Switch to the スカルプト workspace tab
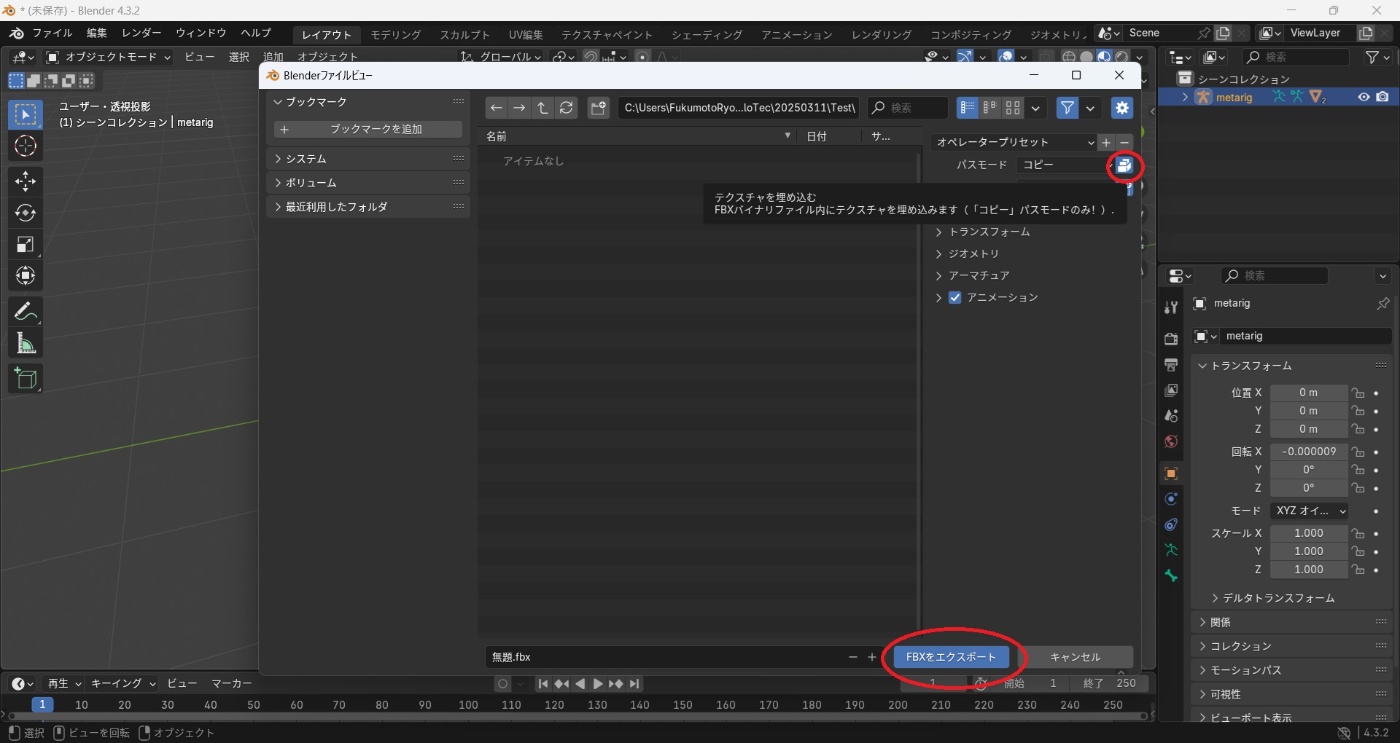The width and height of the screenshot is (1400, 743). coord(465,35)
